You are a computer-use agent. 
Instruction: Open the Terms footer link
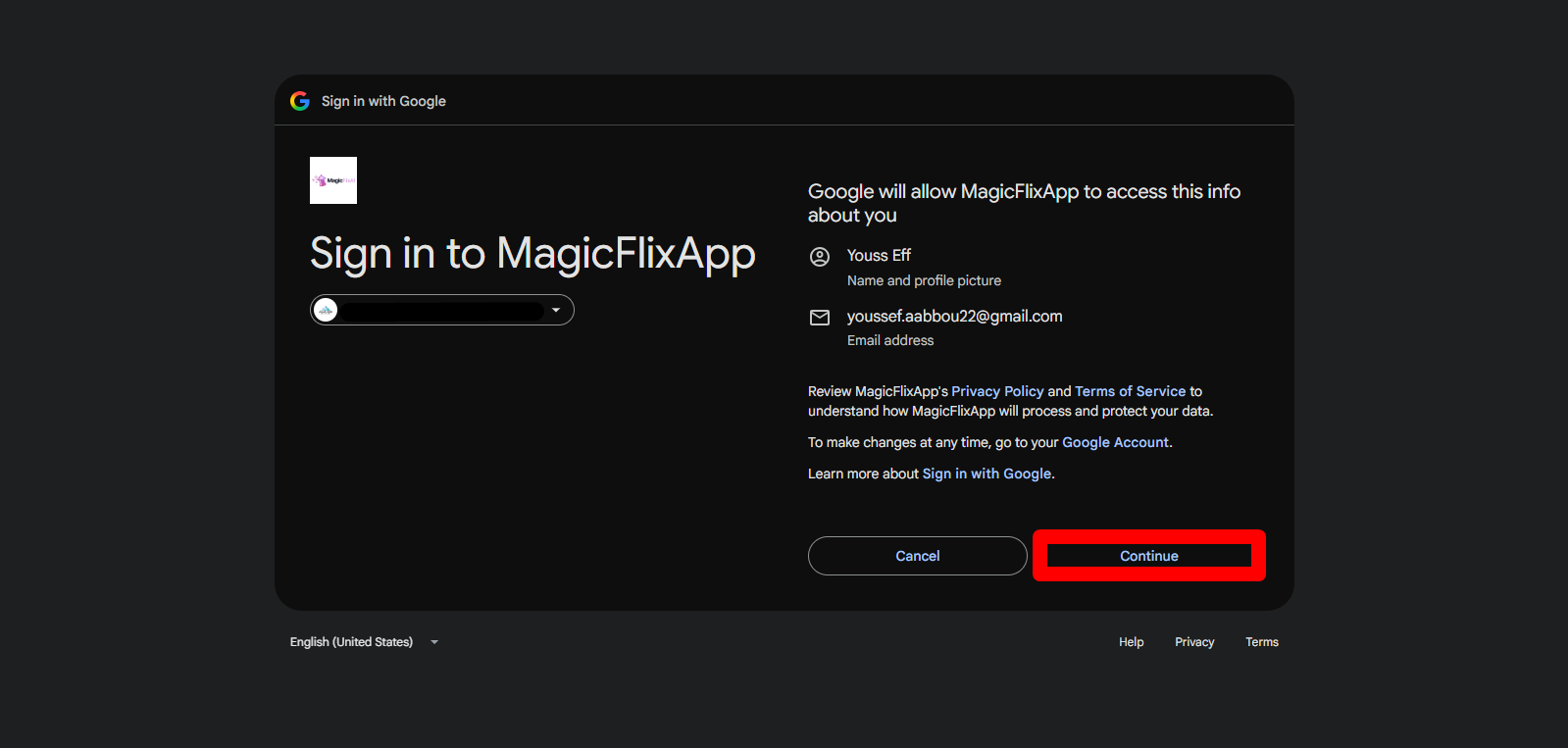(x=1262, y=642)
